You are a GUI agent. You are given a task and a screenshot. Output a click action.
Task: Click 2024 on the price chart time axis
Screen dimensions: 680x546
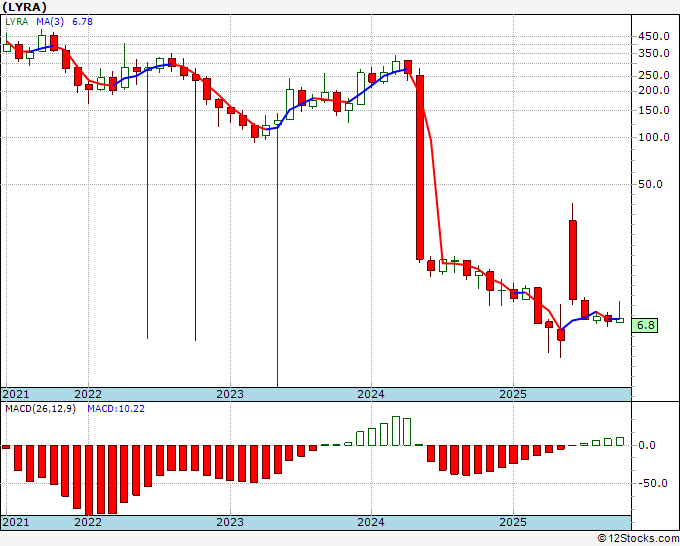tap(371, 394)
